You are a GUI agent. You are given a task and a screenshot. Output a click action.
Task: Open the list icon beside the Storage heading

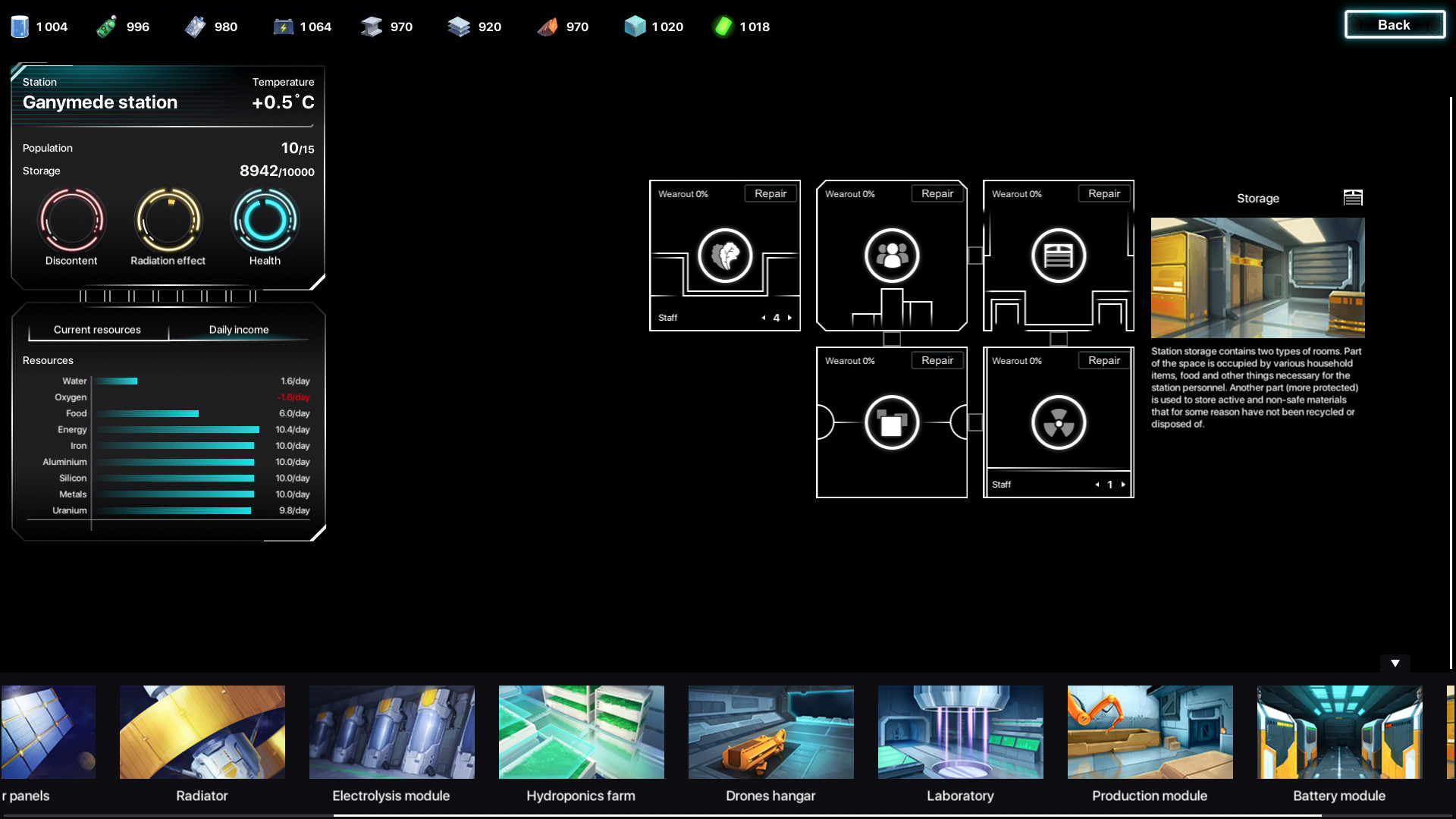click(x=1354, y=197)
